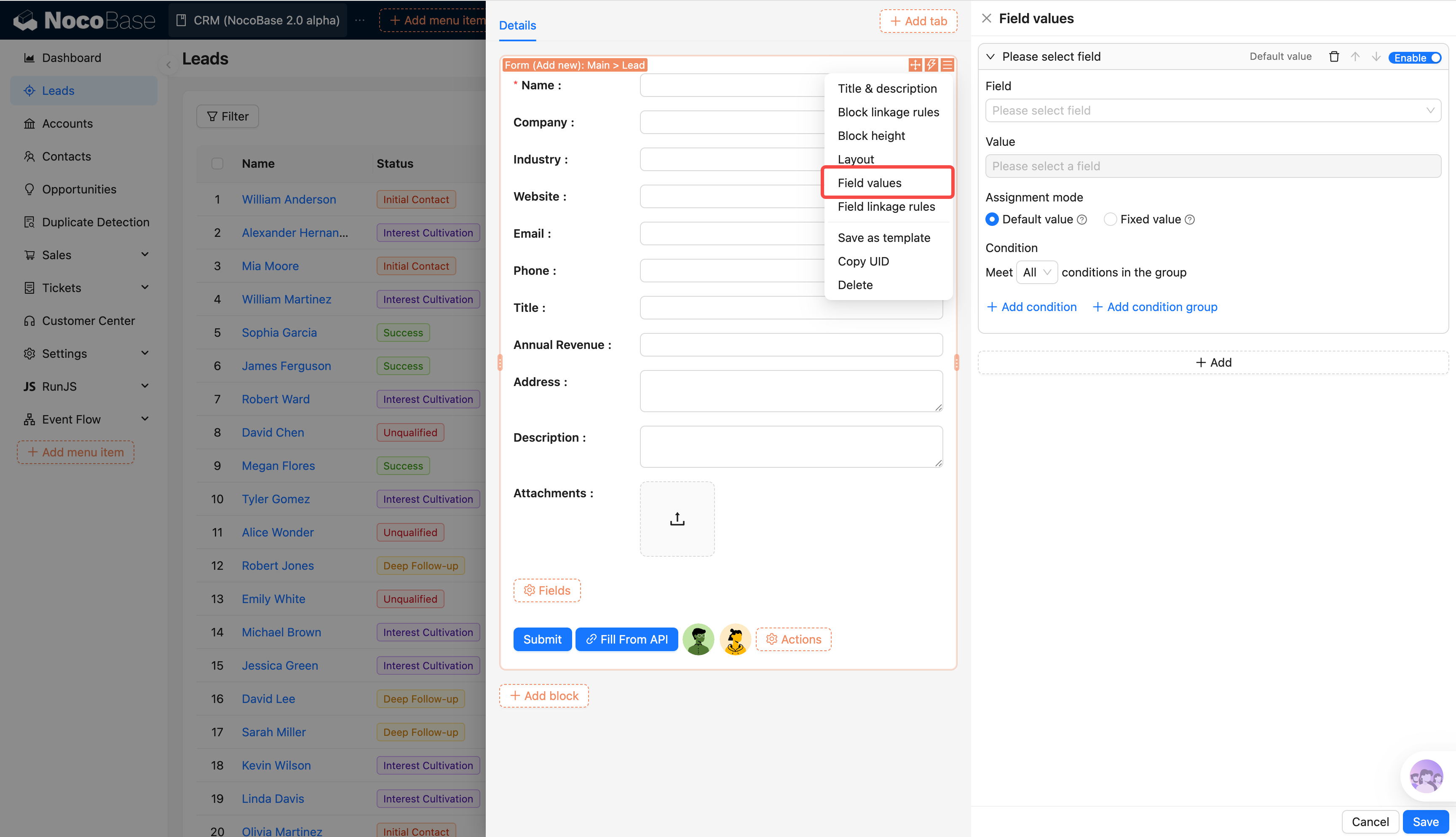
Task: Open the Please select field dropdown
Action: [1212, 110]
